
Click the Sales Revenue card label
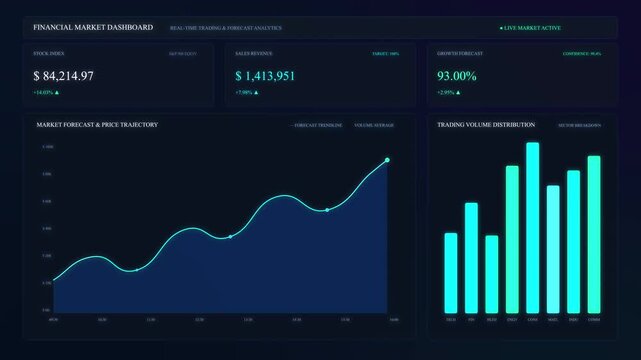pos(253,54)
